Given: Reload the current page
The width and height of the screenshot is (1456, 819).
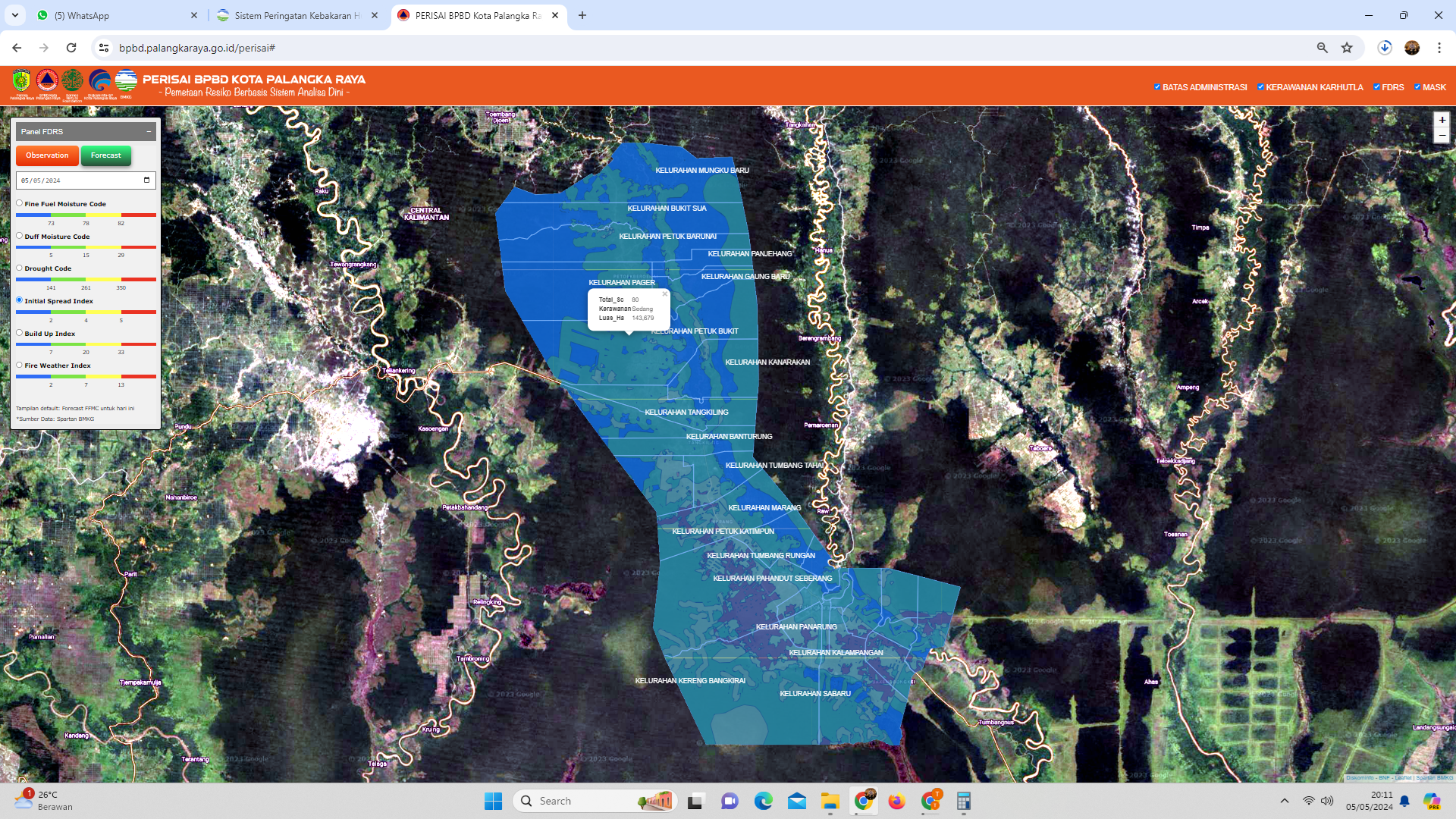Looking at the screenshot, I should coord(71,48).
